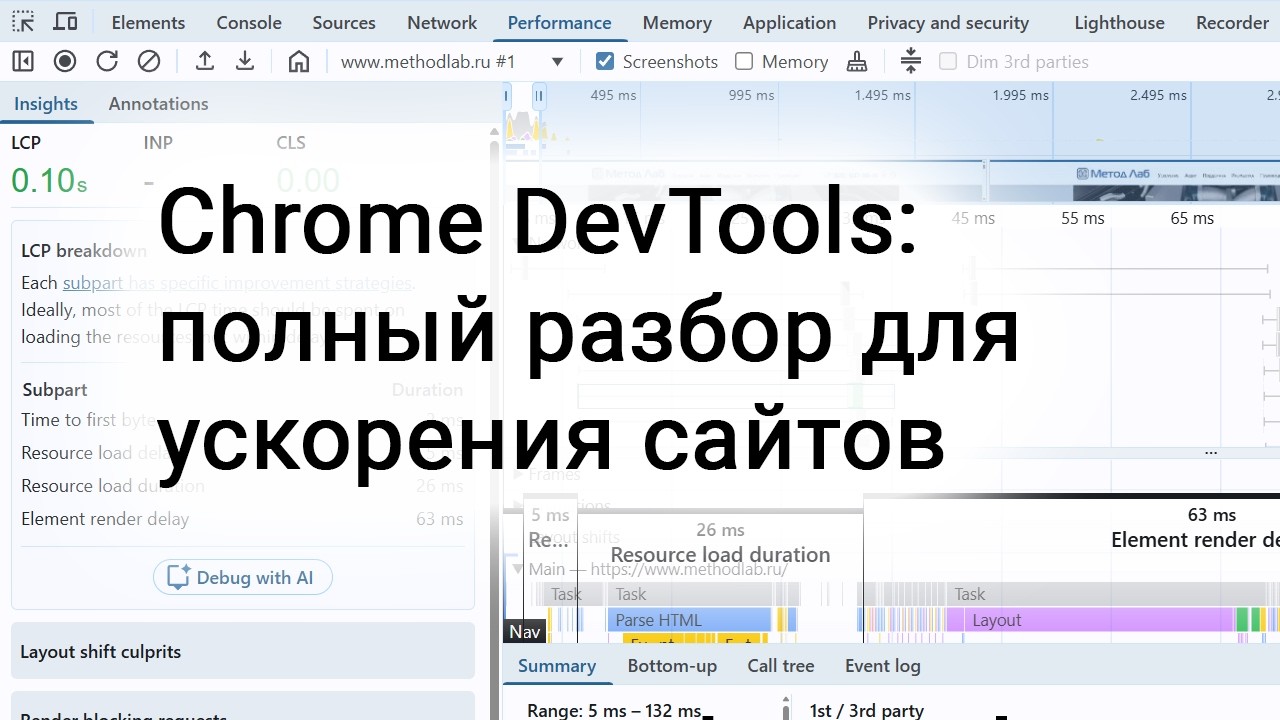Start recording with the Record button
The image size is (1280, 720).
click(65, 61)
